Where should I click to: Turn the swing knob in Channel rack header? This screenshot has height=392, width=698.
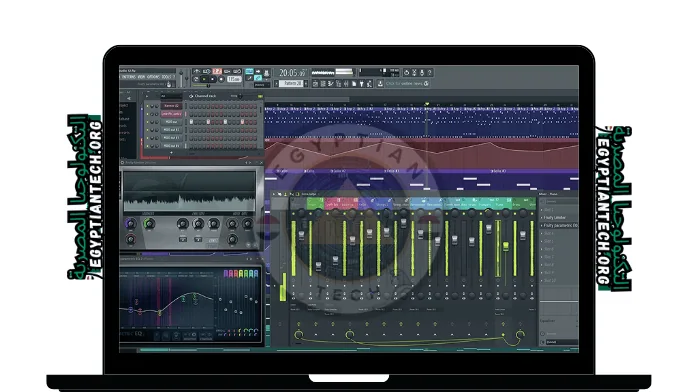click(240, 96)
